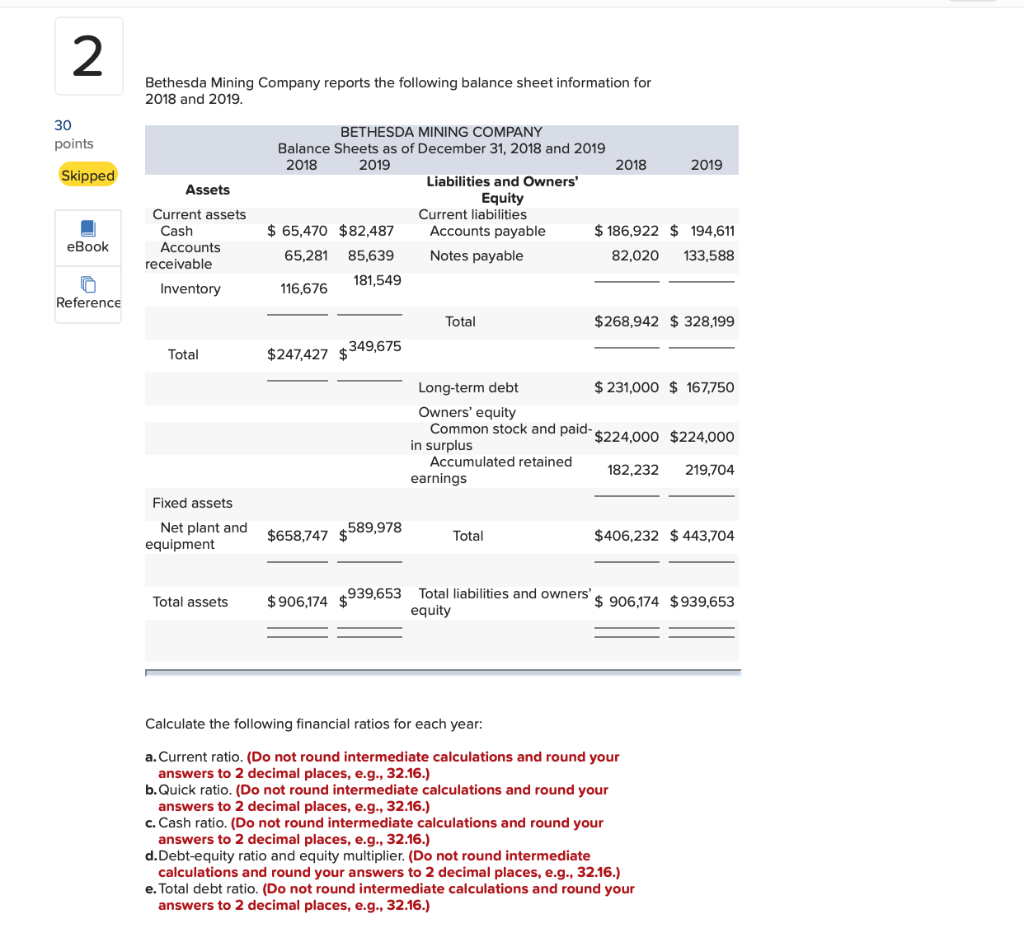Click Accounts receivable 2018 value 65,281
The width and height of the screenshot is (1024, 928).
point(306,256)
